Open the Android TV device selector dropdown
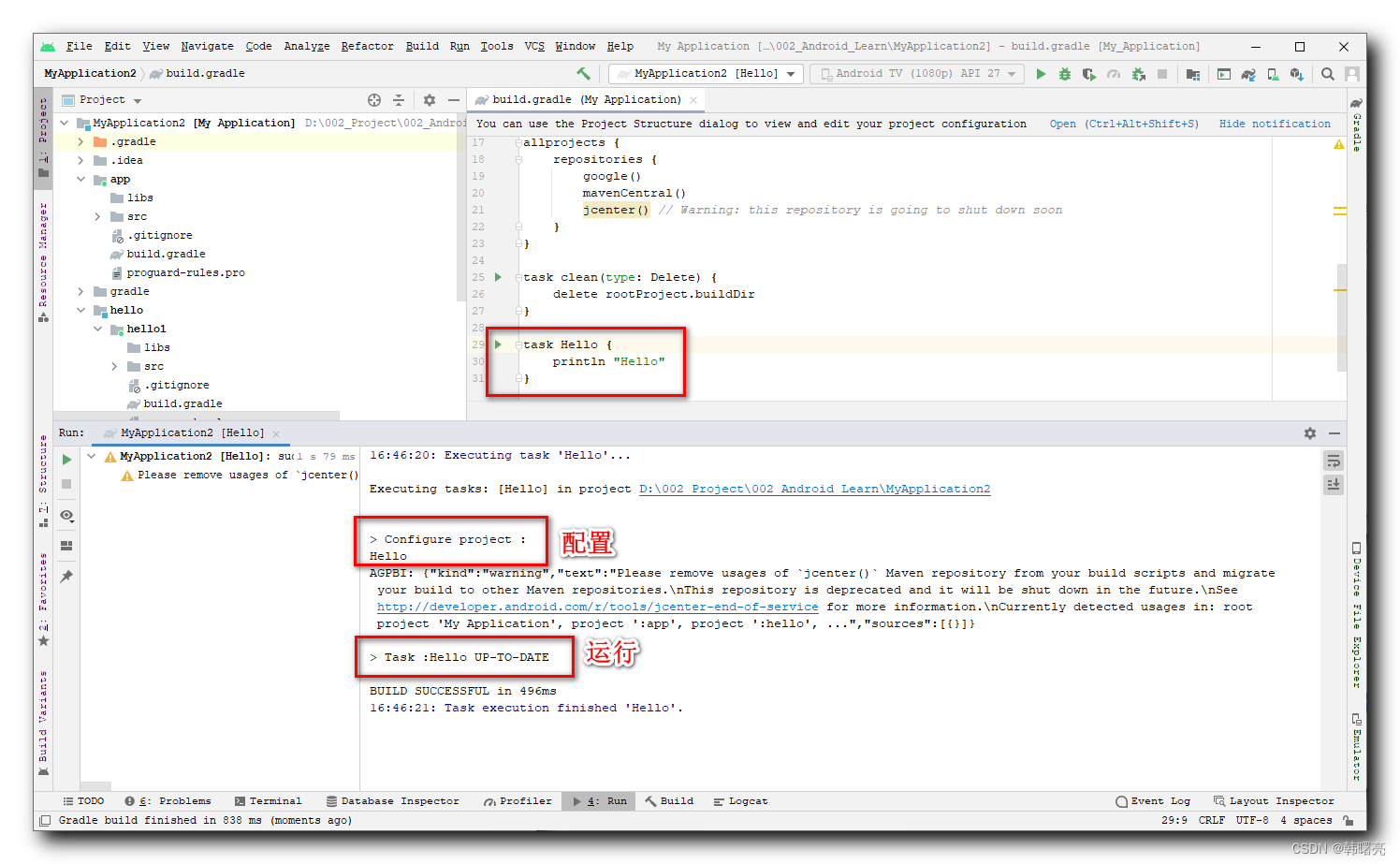1400x864 pixels. pyautogui.click(x=918, y=74)
